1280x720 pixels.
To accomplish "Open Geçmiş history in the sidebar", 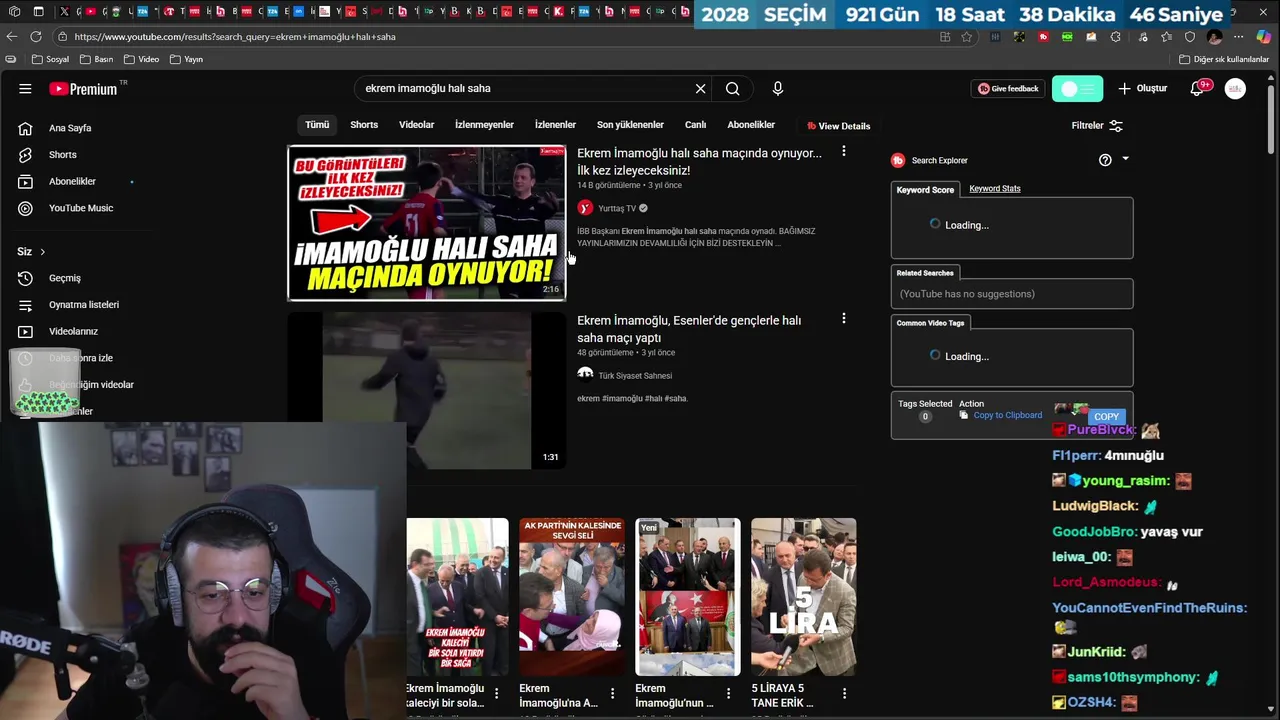I will (65, 278).
